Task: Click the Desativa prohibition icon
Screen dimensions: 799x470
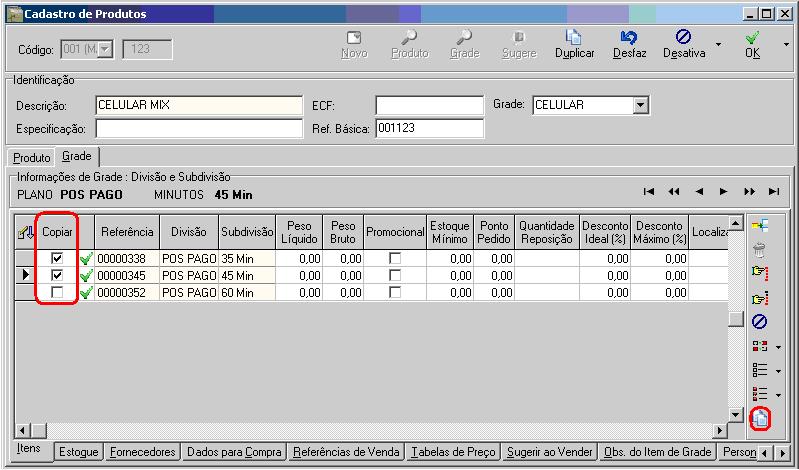Action: click(x=683, y=37)
